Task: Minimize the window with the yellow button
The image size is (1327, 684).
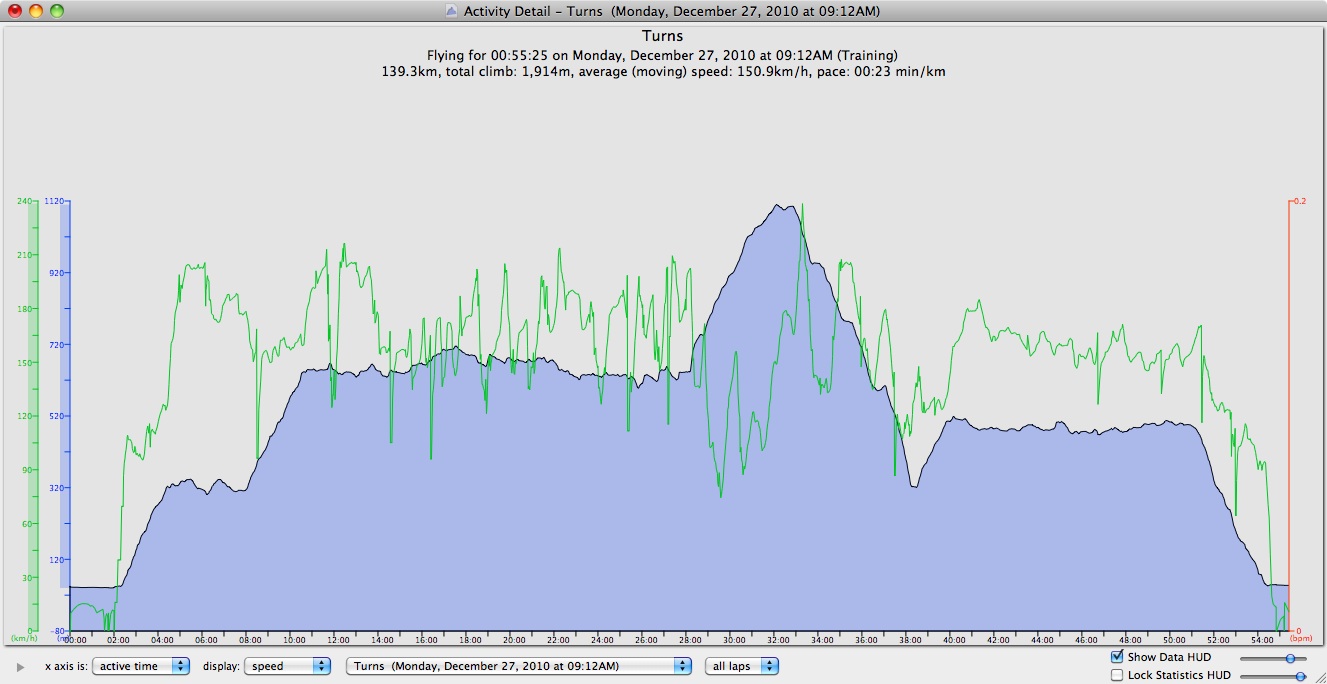Action: 35,11
